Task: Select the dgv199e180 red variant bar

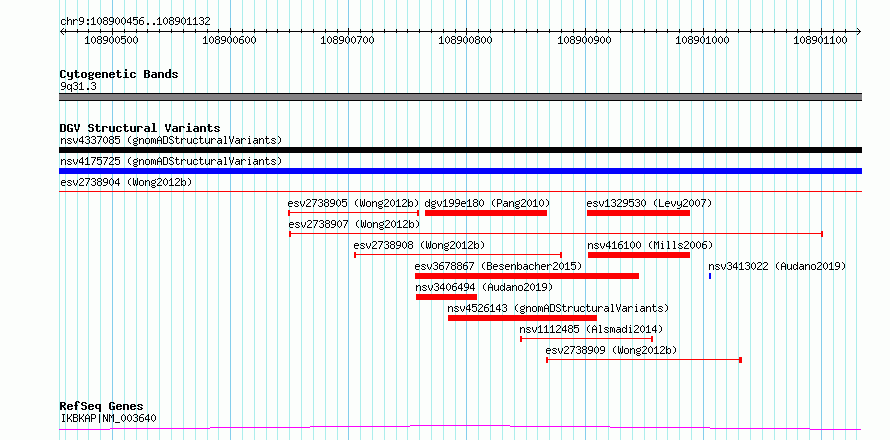Action: (x=486, y=213)
